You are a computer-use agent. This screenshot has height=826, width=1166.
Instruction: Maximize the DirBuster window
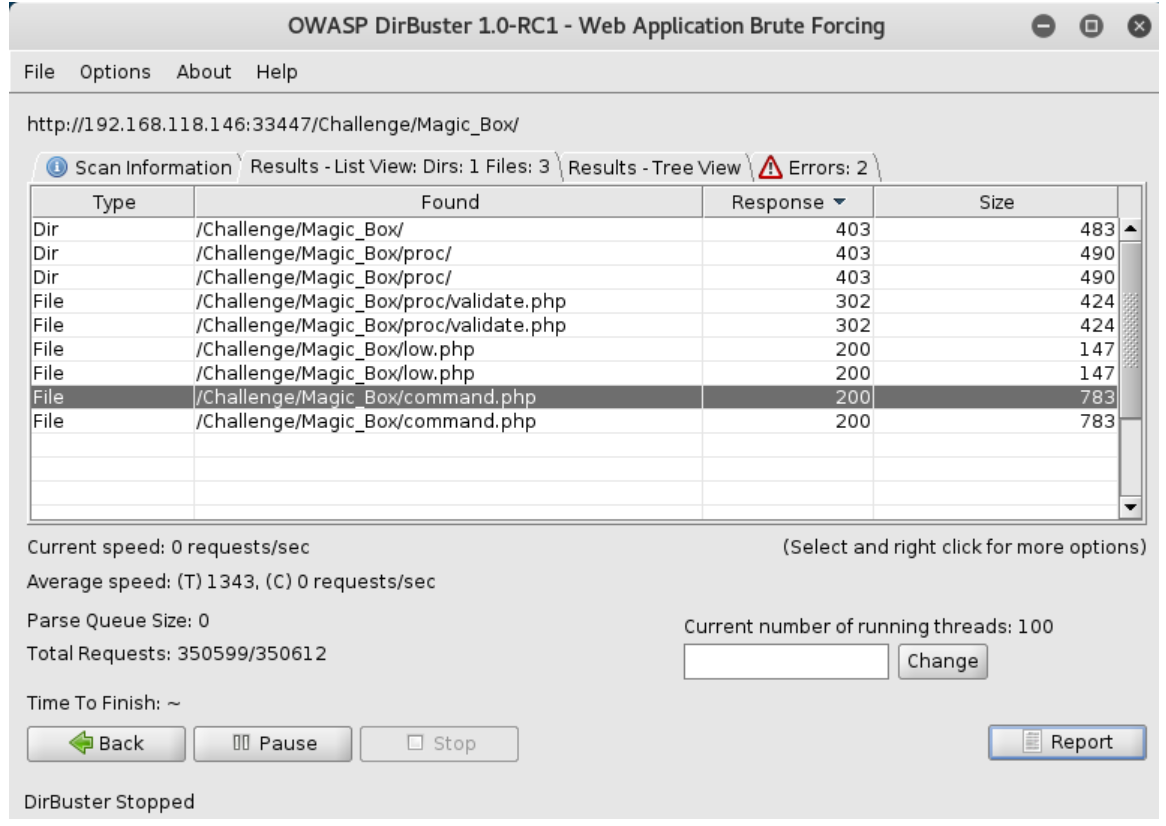point(1091,26)
